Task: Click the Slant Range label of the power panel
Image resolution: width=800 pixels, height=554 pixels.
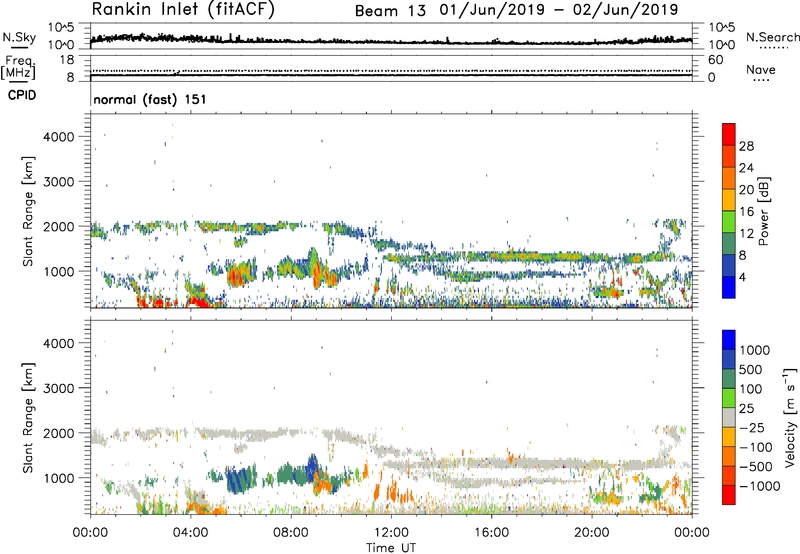Action: 28,211
